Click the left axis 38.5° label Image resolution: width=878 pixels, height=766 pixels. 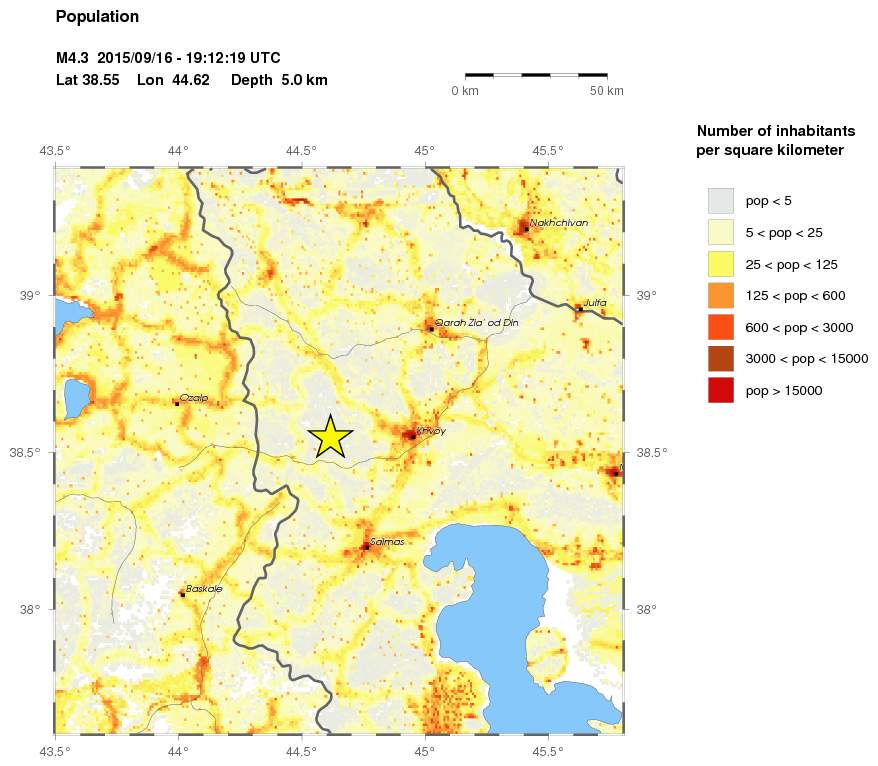click(26, 452)
